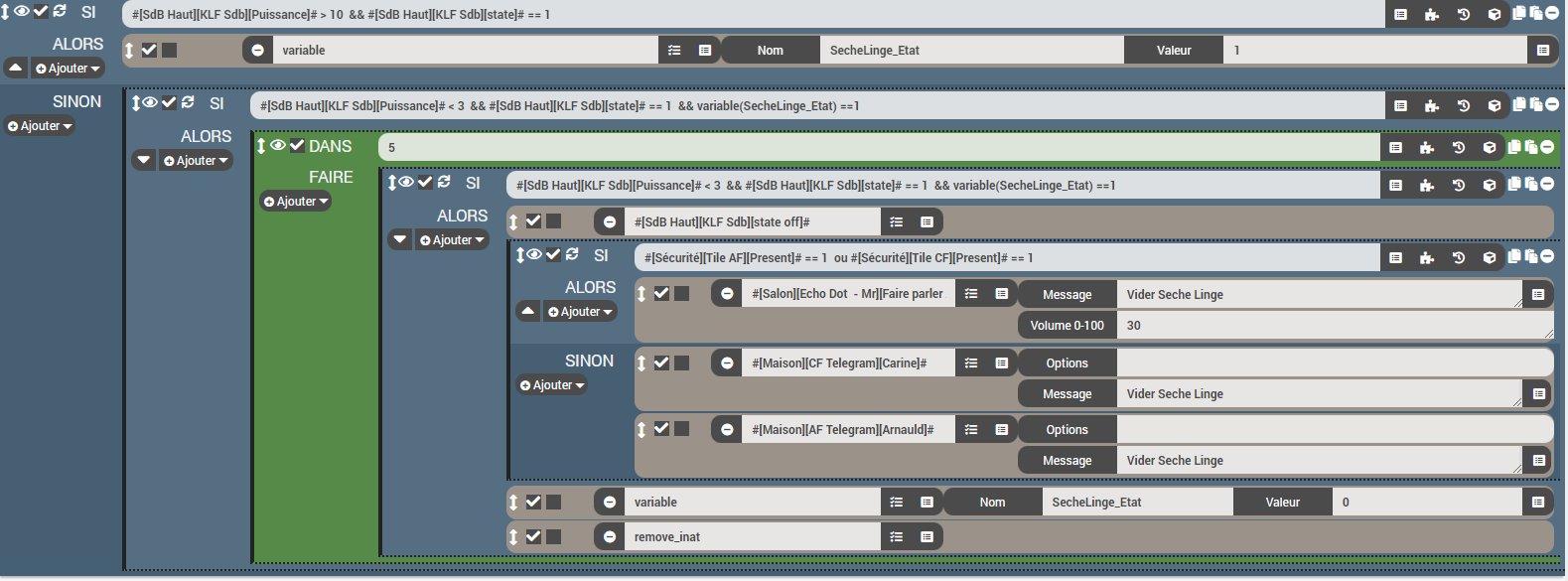The image size is (1568, 581).
Task: Edit the Volume 0-100 field showing 30
Action: pos(1336,325)
